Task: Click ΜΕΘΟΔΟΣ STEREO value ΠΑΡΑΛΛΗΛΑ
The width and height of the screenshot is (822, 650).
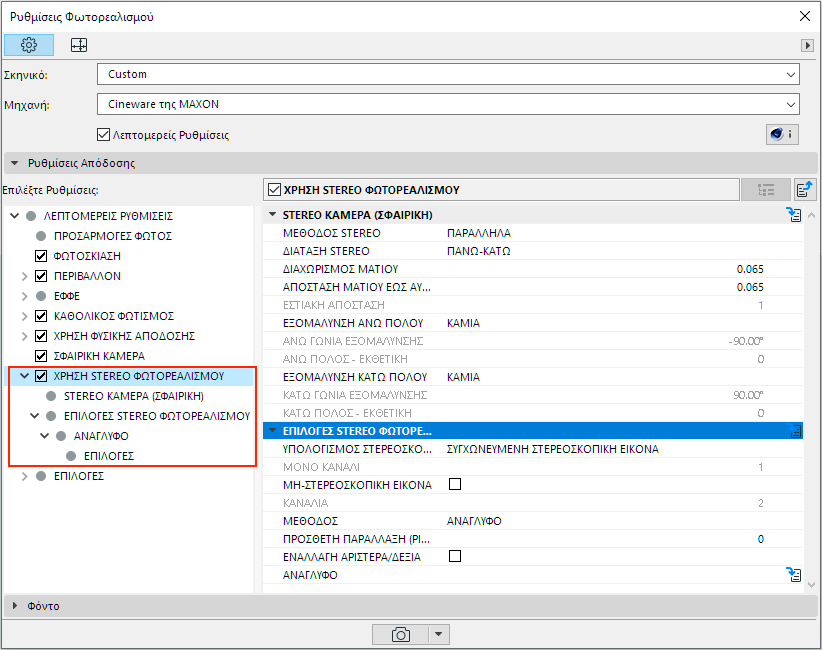Action: click(479, 233)
